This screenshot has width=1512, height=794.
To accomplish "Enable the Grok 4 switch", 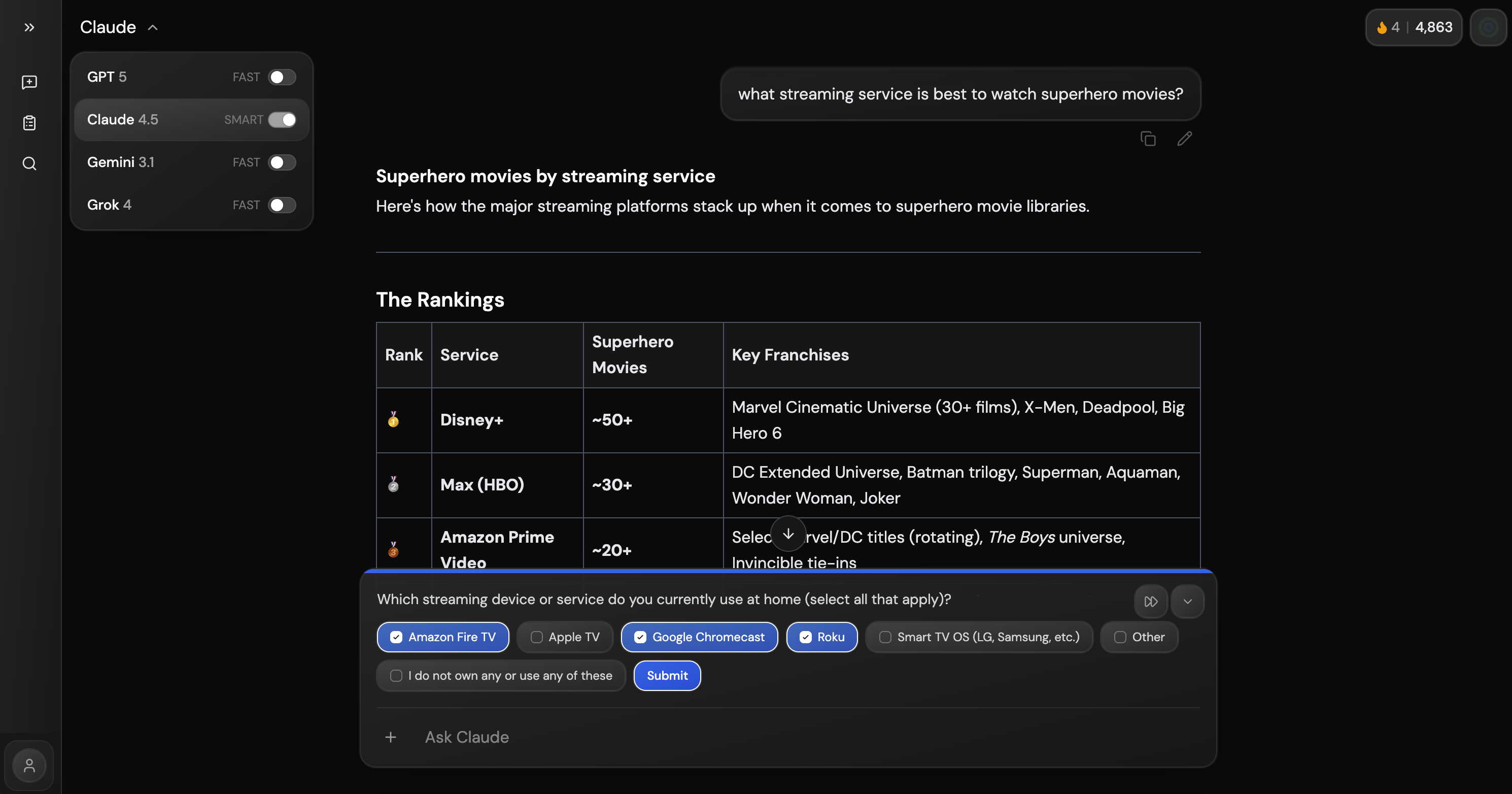I will click(x=282, y=205).
